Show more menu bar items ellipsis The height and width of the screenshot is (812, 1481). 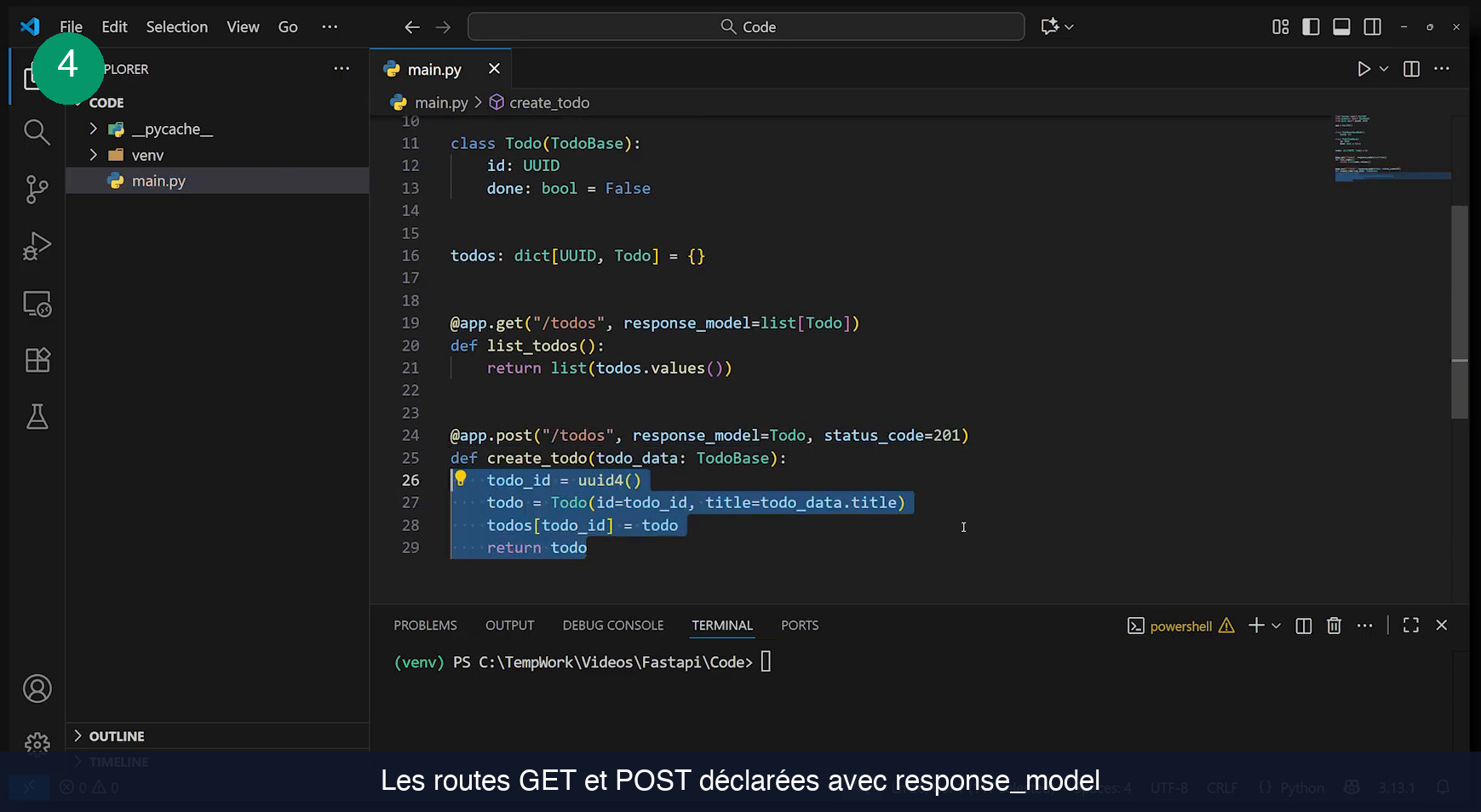point(330,27)
